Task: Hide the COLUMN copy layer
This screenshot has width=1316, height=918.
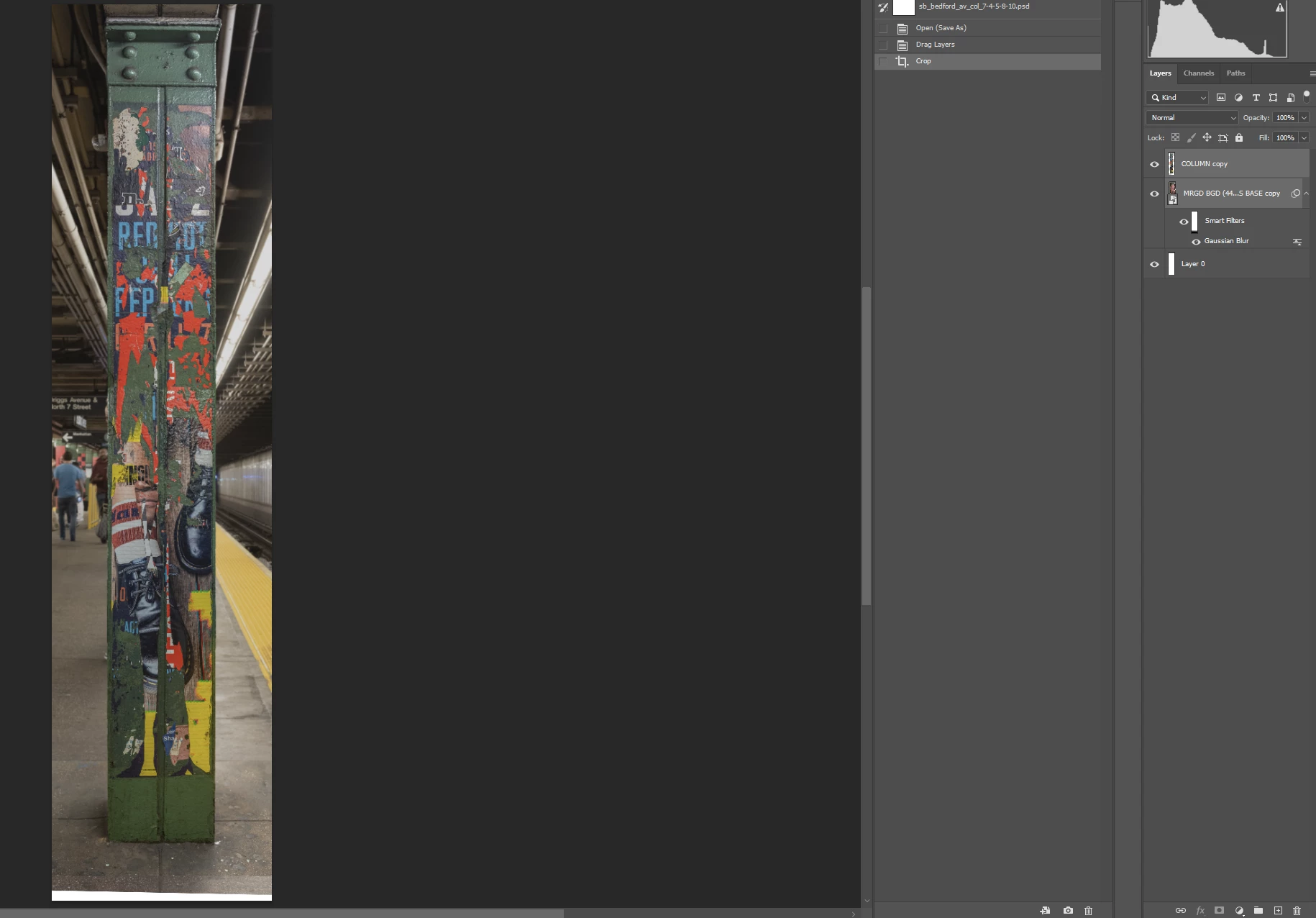Action: (x=1154, y=164)
